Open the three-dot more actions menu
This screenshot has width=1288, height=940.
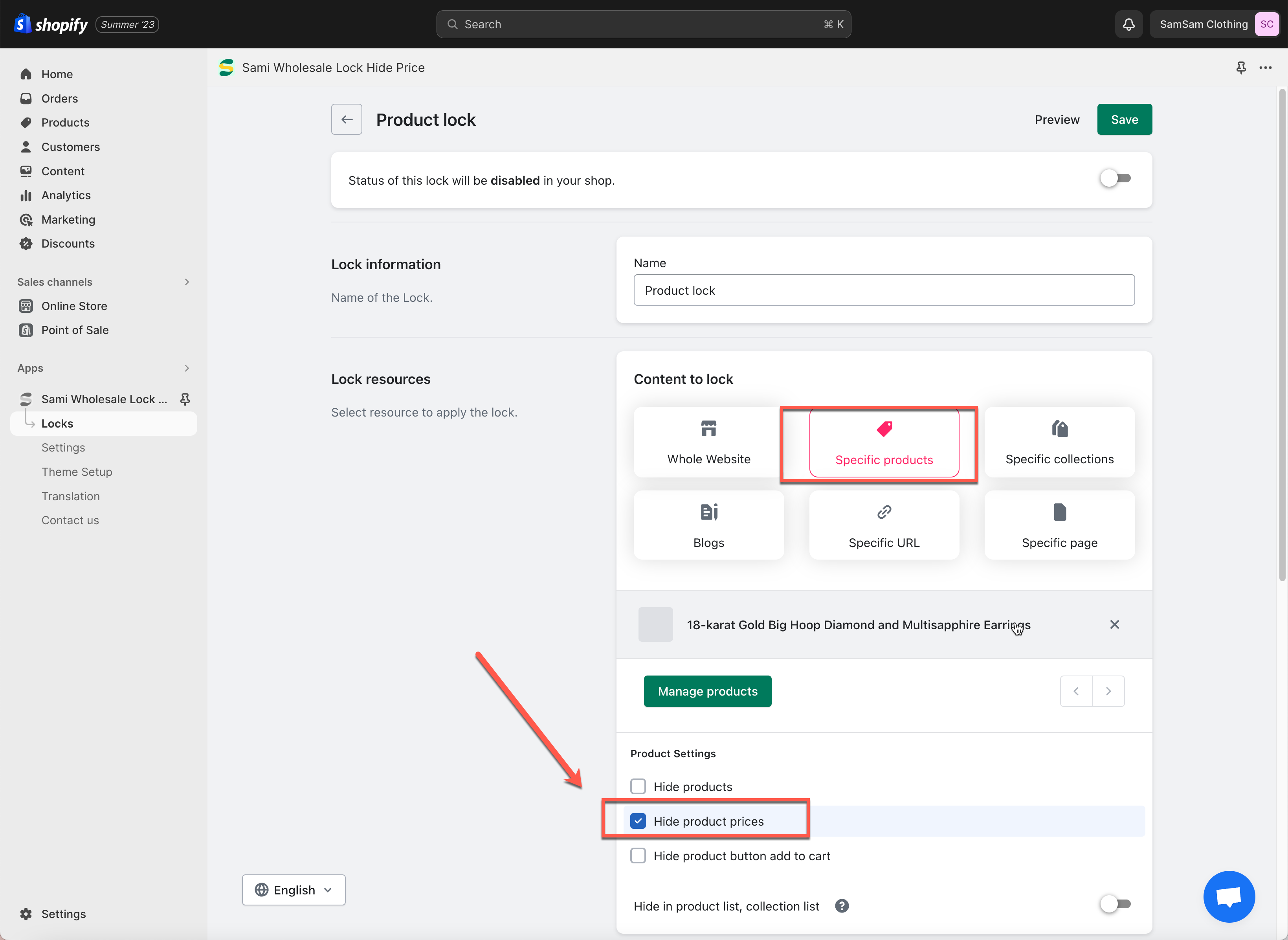click(x=1265, y=68)
